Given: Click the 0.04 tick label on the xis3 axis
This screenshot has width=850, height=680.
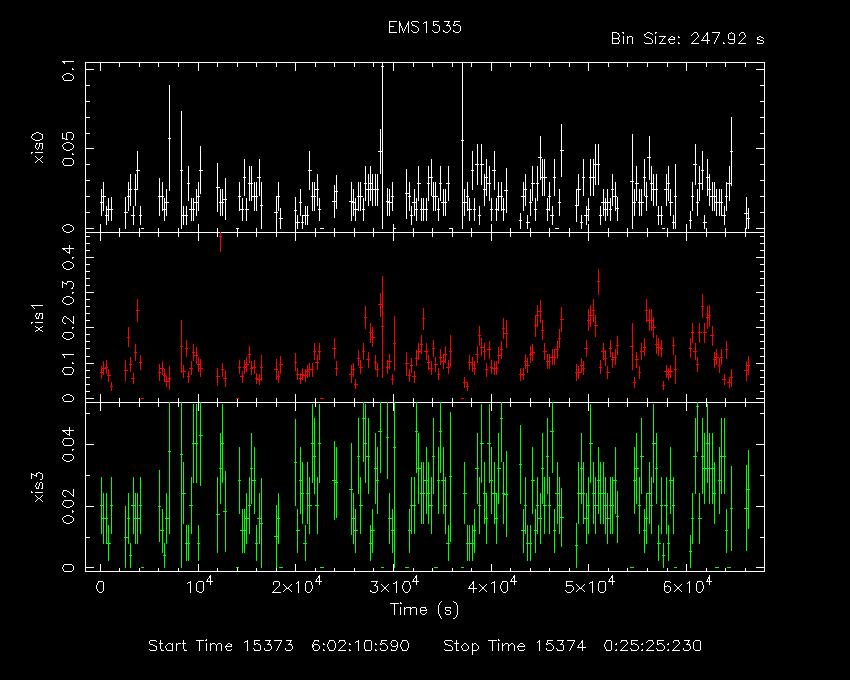Looking at the screenshot, I should pyautogui.click(x=69, y=444).
